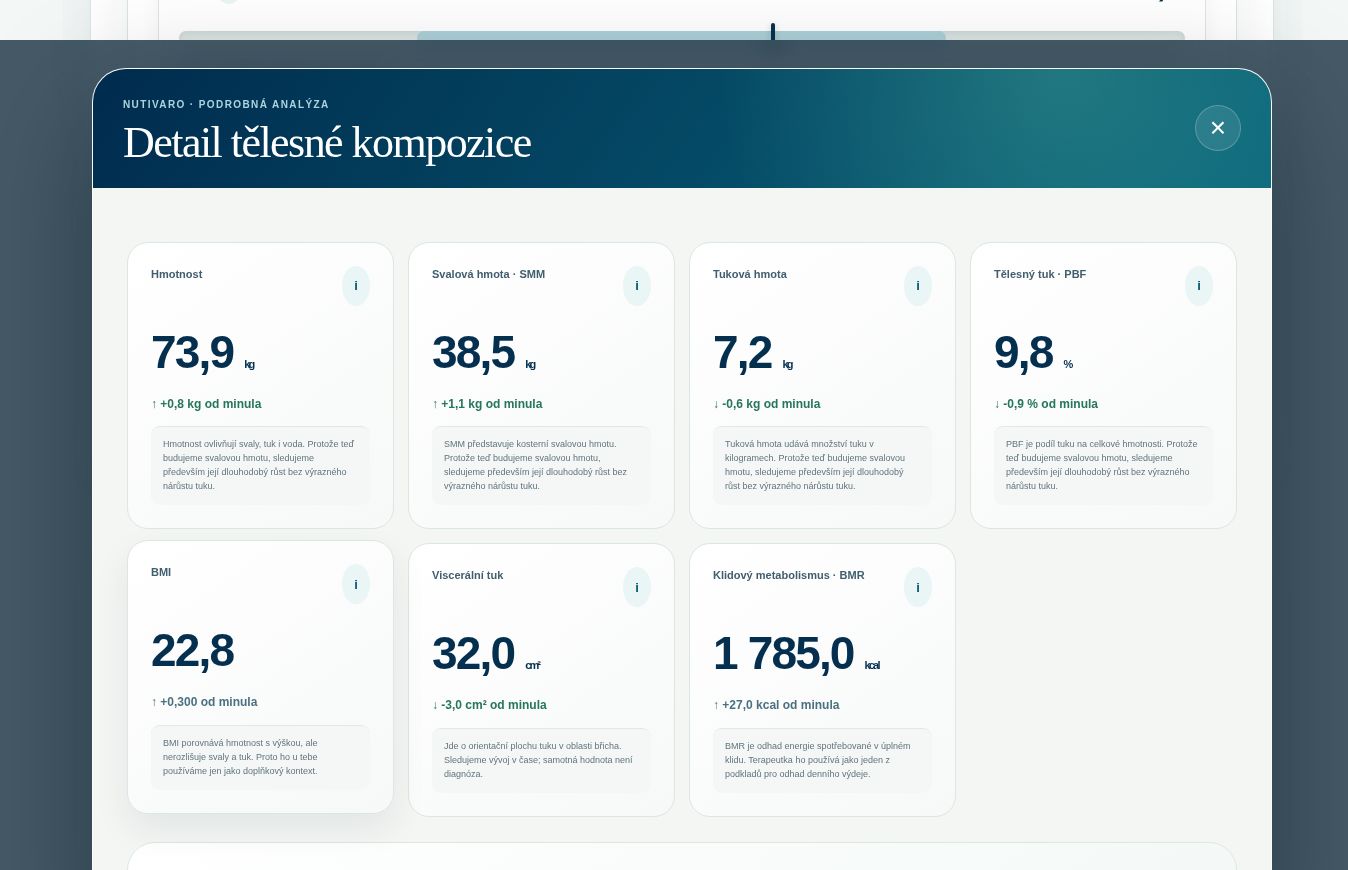Open info for Hmotnost card
Viewport: 1348px width, 870px height.
coord(356,286)
